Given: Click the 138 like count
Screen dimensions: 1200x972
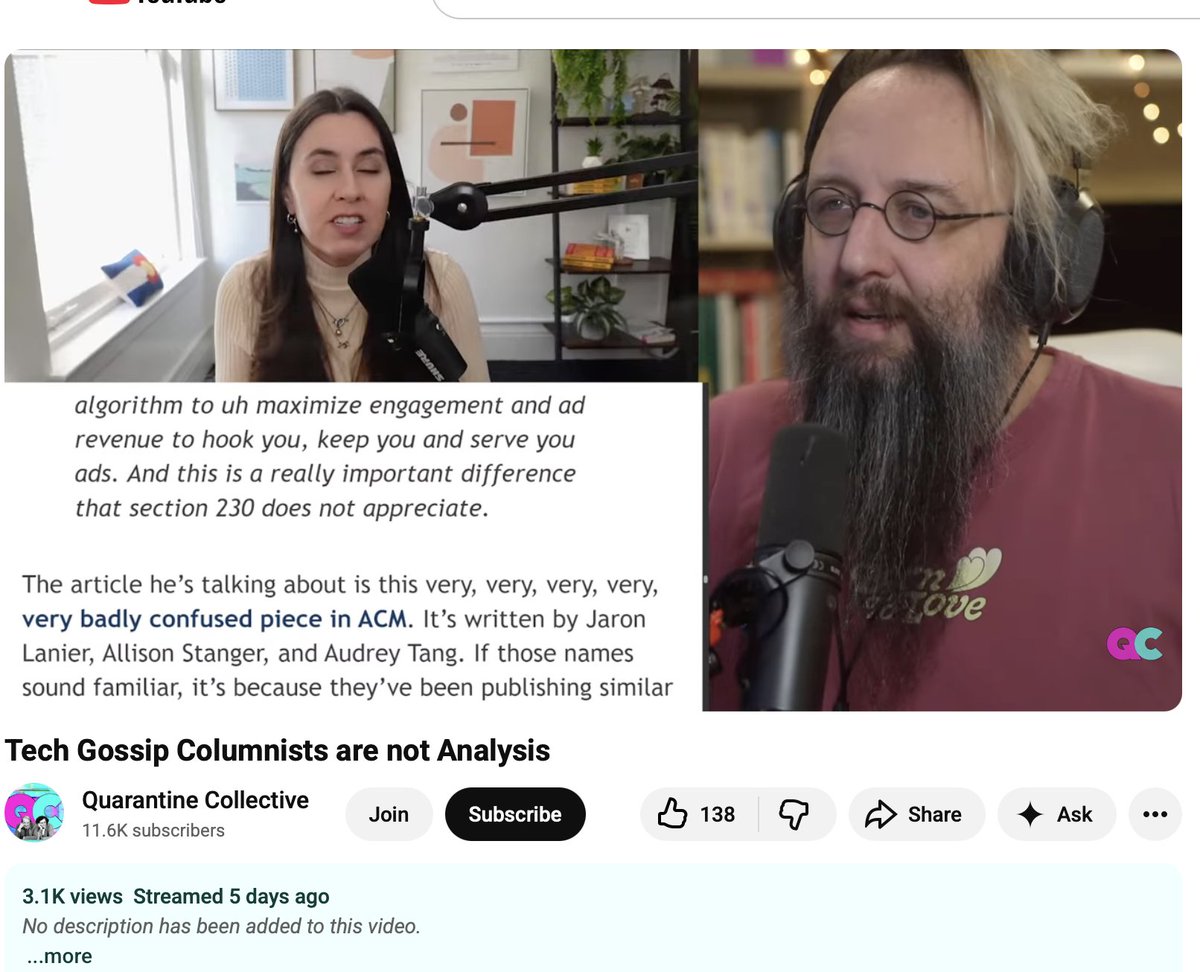Looking at the screenshot, I should click(717, 815).
